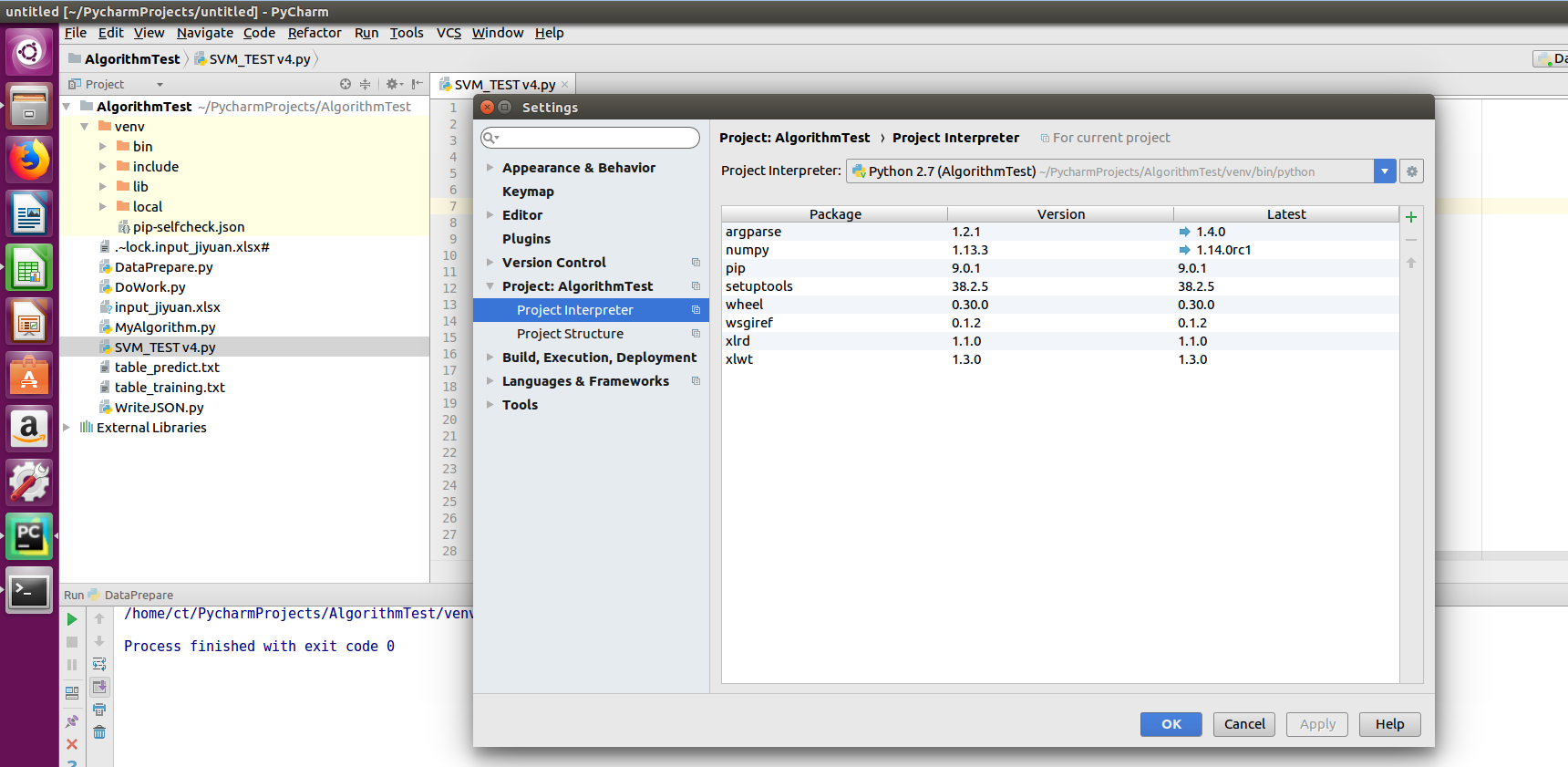Viewport: 1568px width, 767px height.
Task: Close SVM_TEST v4.py editor tab
Action: pos(565,85)
